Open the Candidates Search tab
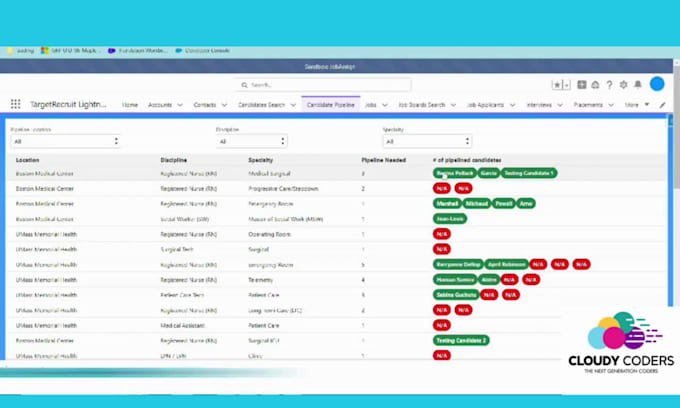The height and width of the screenshot is (408, 680). (262, 105)
